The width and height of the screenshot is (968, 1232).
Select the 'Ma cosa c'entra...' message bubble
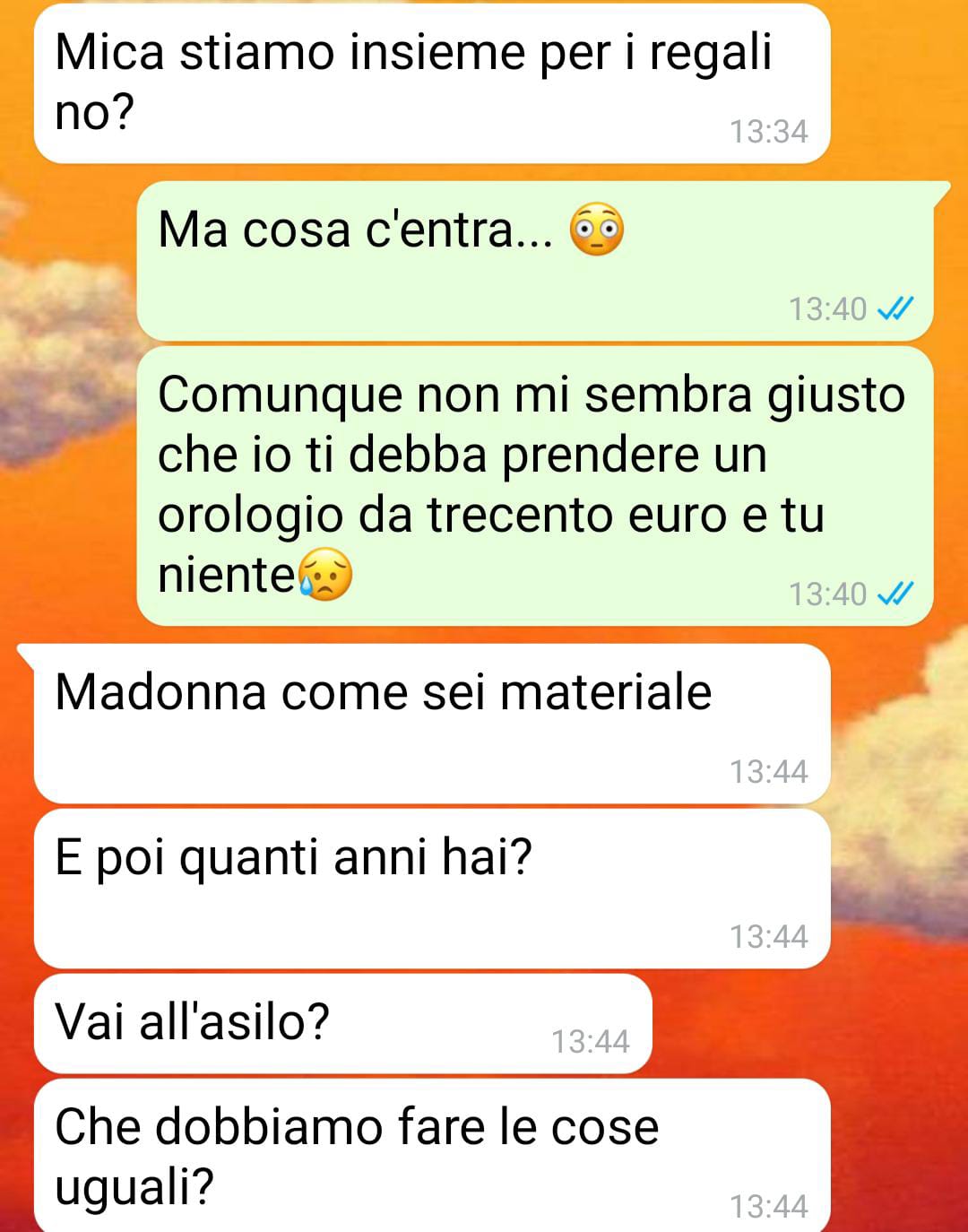(535, 260)
